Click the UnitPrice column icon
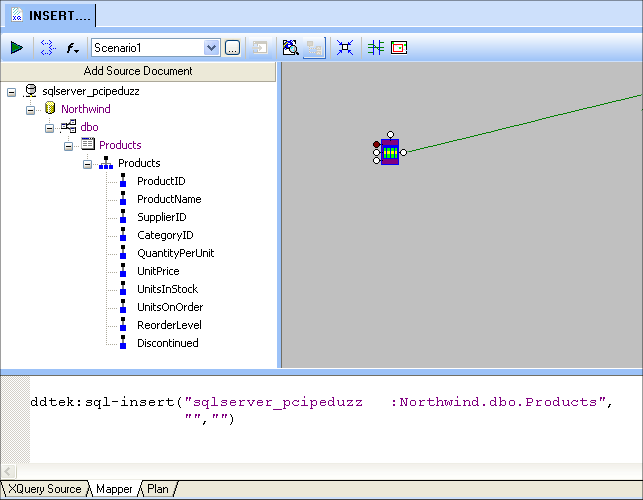Screen dimensions: 643x500 (123, 270)
